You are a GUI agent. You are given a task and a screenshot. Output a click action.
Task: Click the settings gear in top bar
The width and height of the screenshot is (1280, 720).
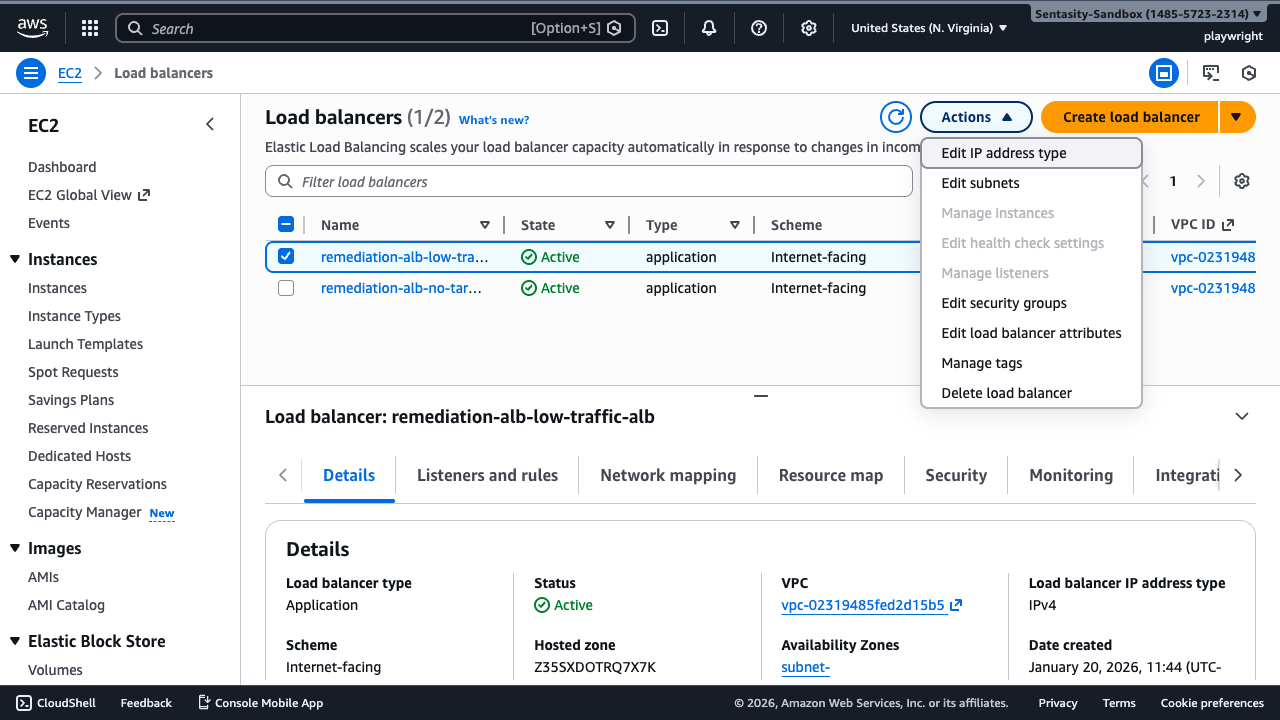pos(809,28)
